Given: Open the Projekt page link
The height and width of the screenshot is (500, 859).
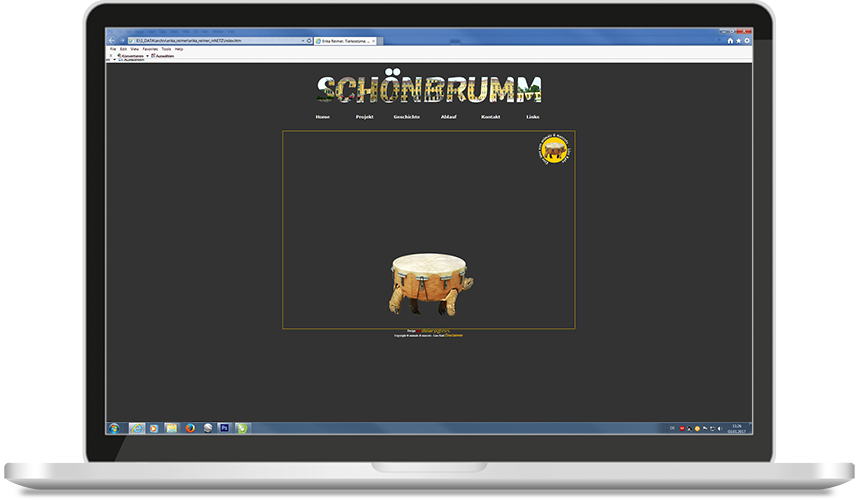Looking at the screenshot, I should point(364,117).
